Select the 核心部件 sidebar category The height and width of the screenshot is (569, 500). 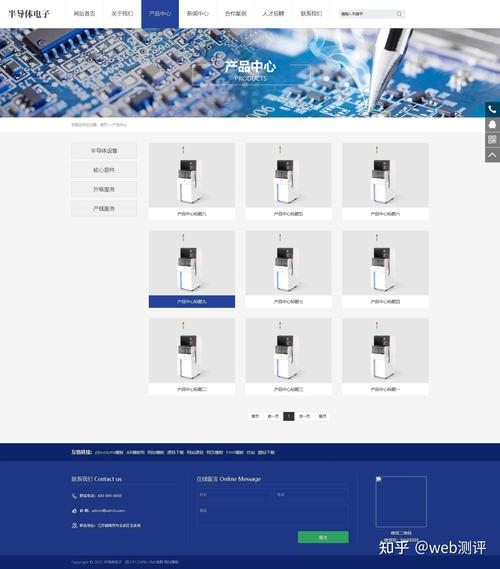(x=104, y=170)
